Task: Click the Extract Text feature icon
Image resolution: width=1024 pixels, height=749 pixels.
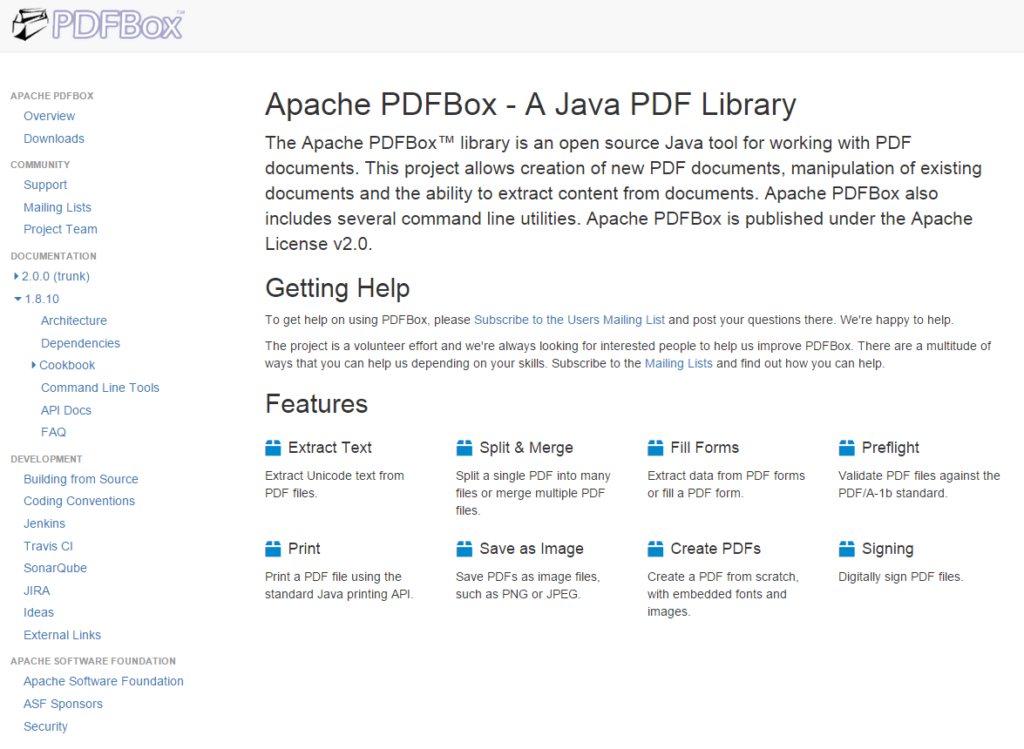Action: tap(273, 448)
